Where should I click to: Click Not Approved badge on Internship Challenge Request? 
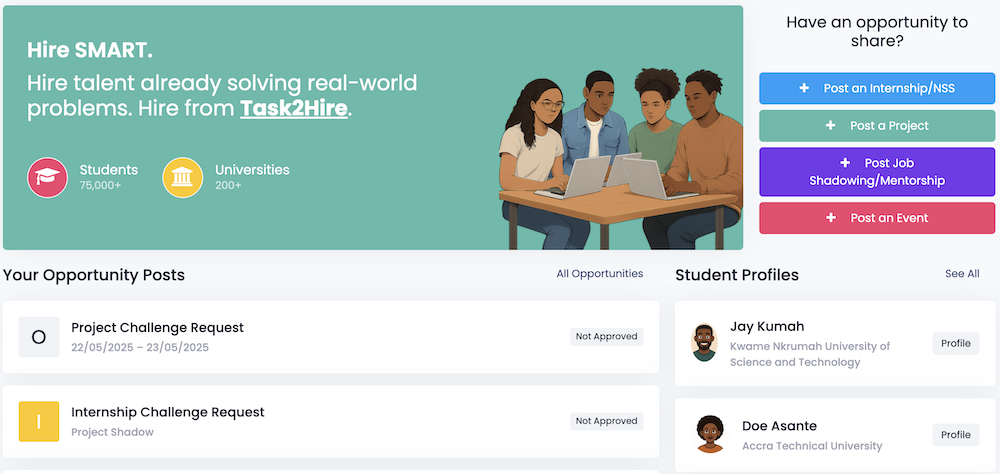(x=606, y=421)
